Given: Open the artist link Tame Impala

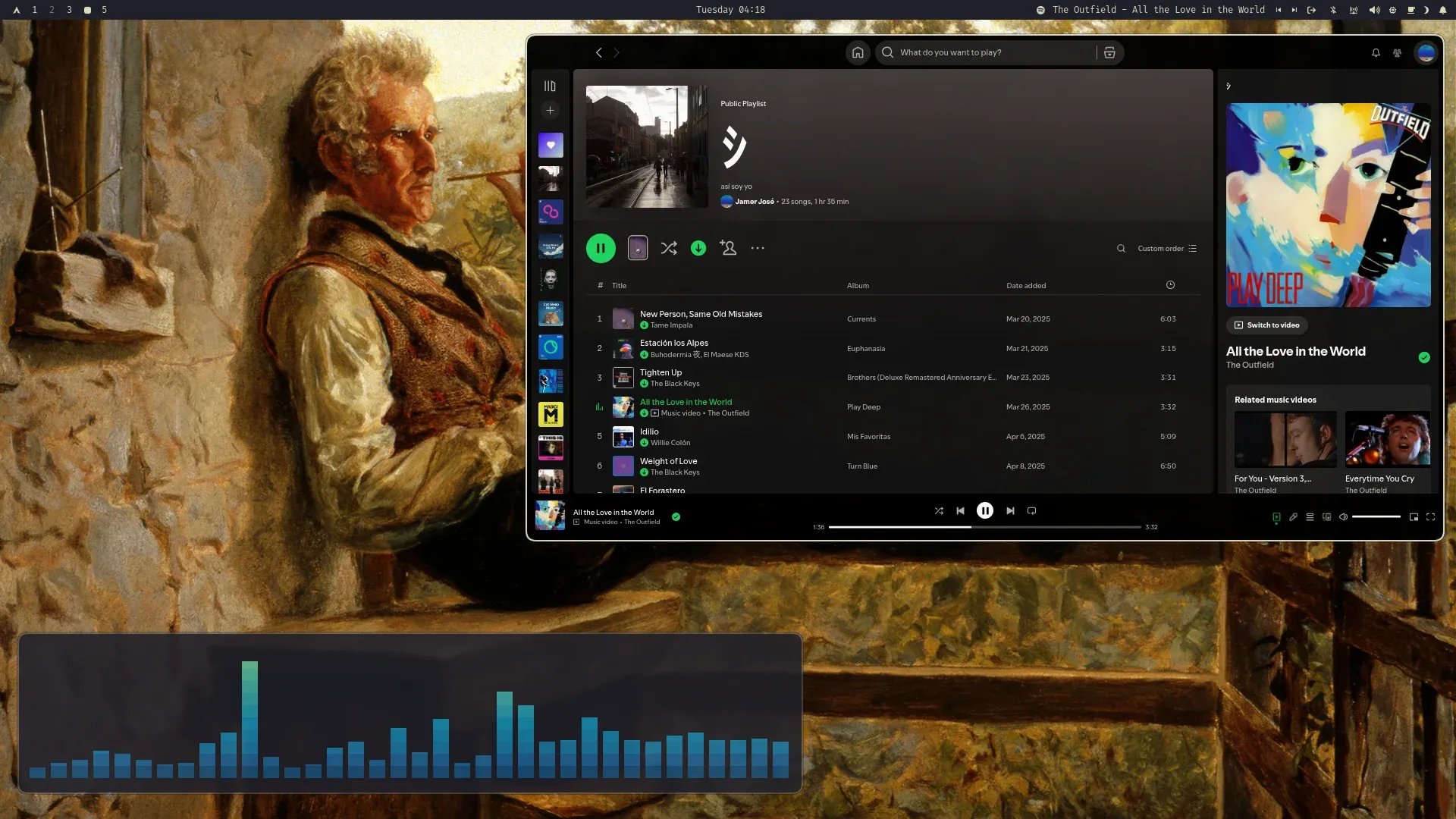Looking at the screenshot, I should tap(671, 325).
